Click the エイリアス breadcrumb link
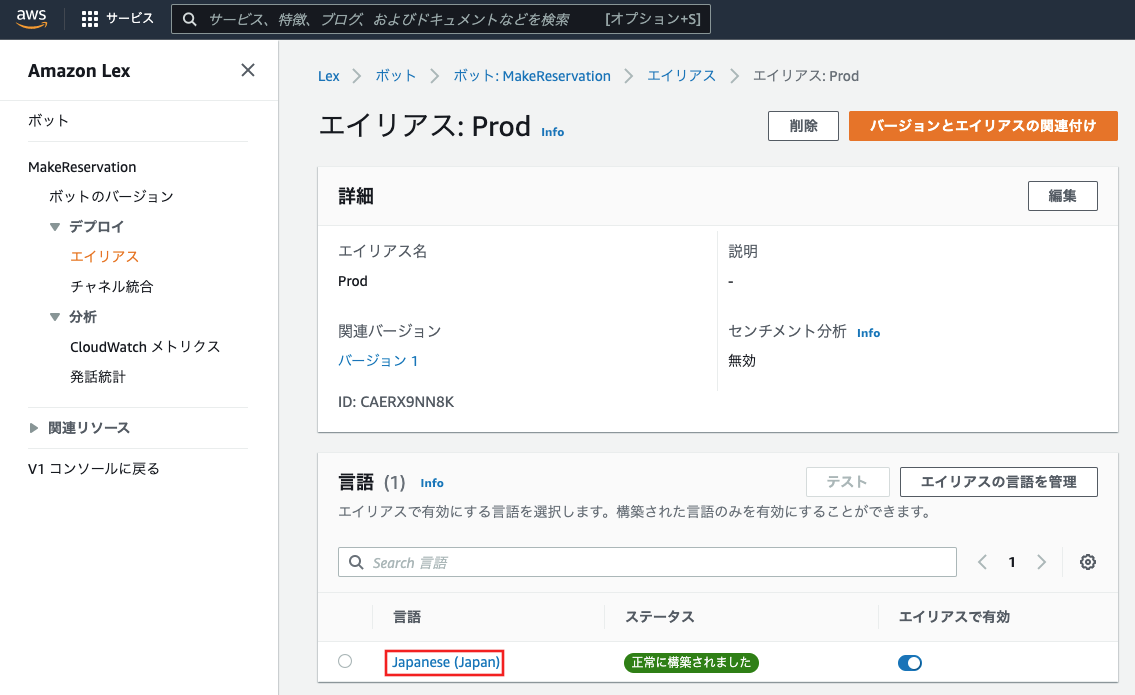 (x=681, y=76)
